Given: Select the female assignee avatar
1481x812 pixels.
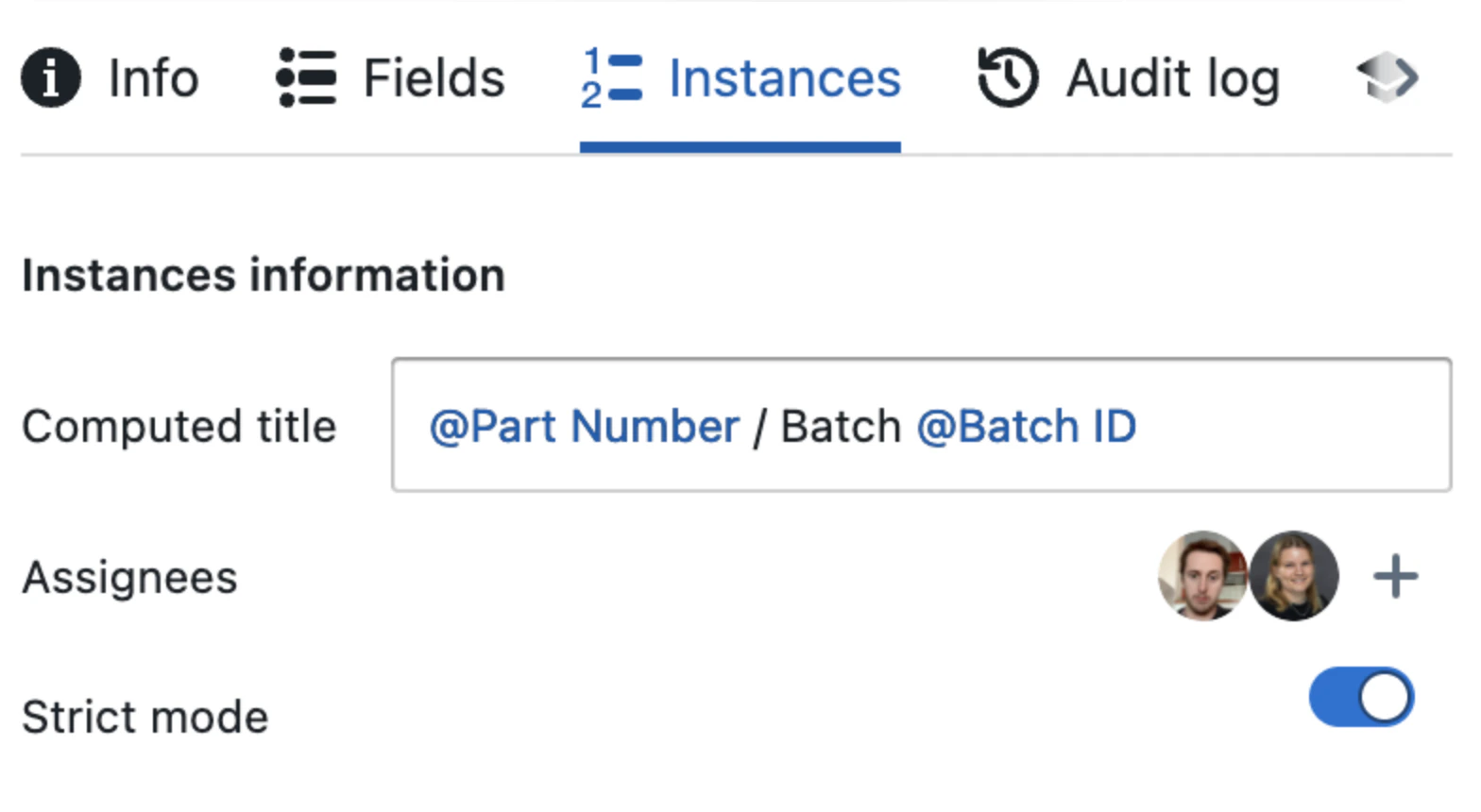Looking at the screenshot, I should click(x=1293, y=575).
